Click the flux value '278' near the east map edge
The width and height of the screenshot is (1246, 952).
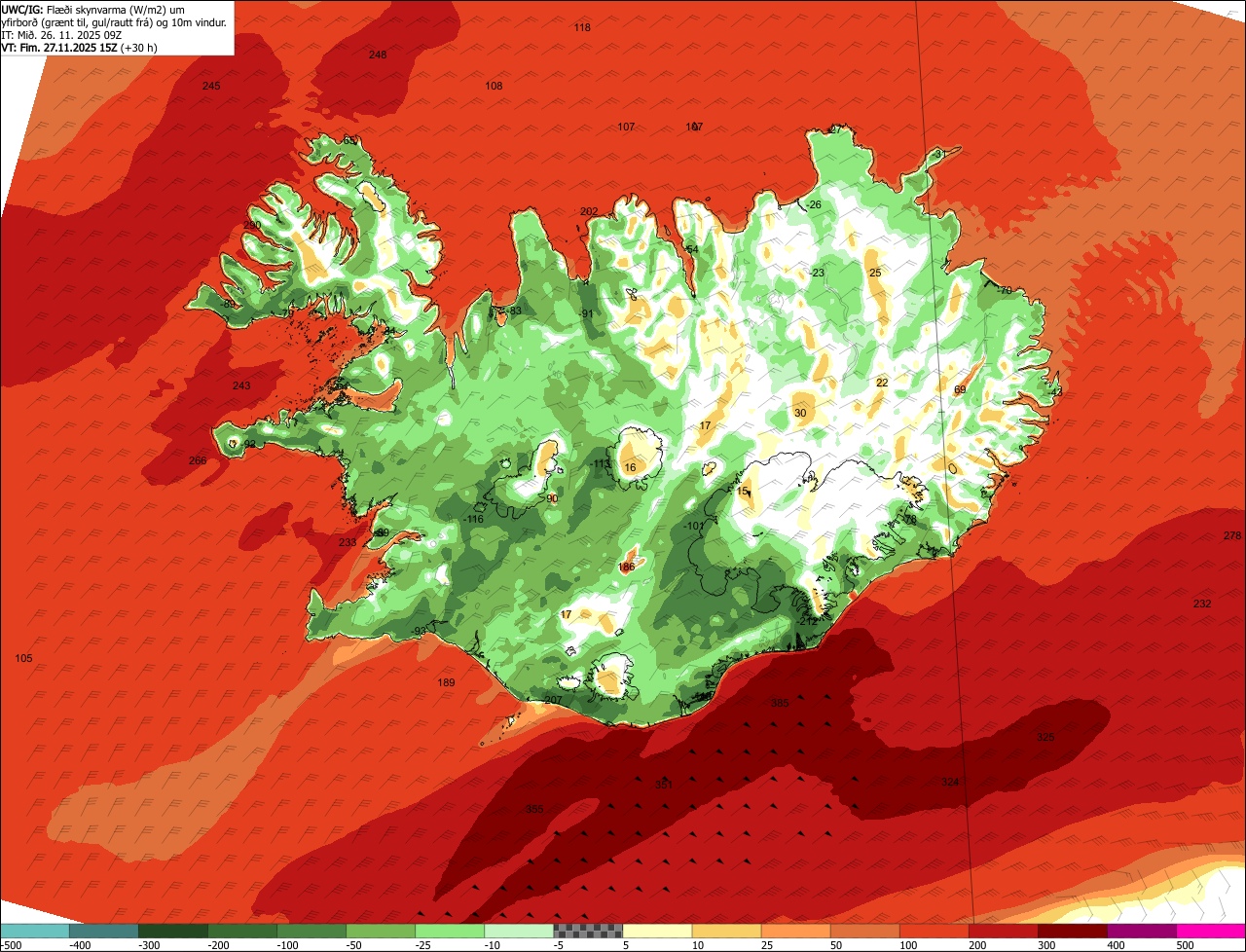click(1232, 536)
